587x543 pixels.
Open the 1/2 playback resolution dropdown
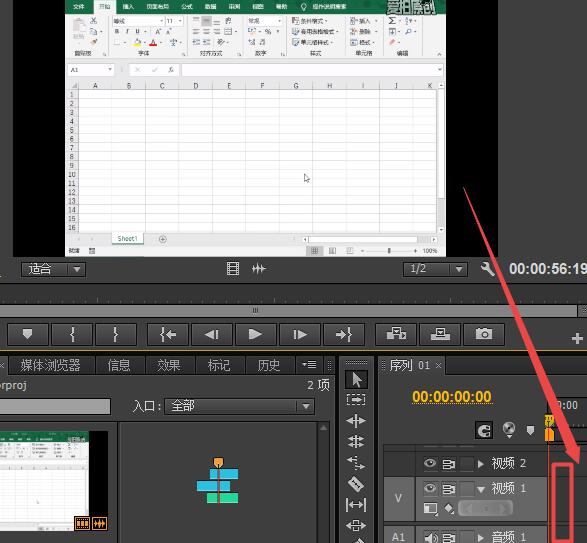tap(435, 269)
